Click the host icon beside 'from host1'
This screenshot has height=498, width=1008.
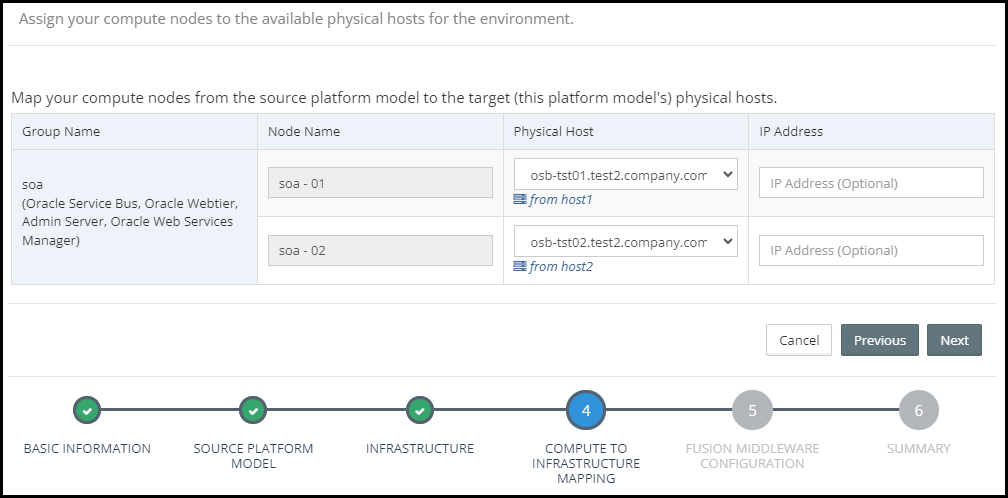click(519, 200)
